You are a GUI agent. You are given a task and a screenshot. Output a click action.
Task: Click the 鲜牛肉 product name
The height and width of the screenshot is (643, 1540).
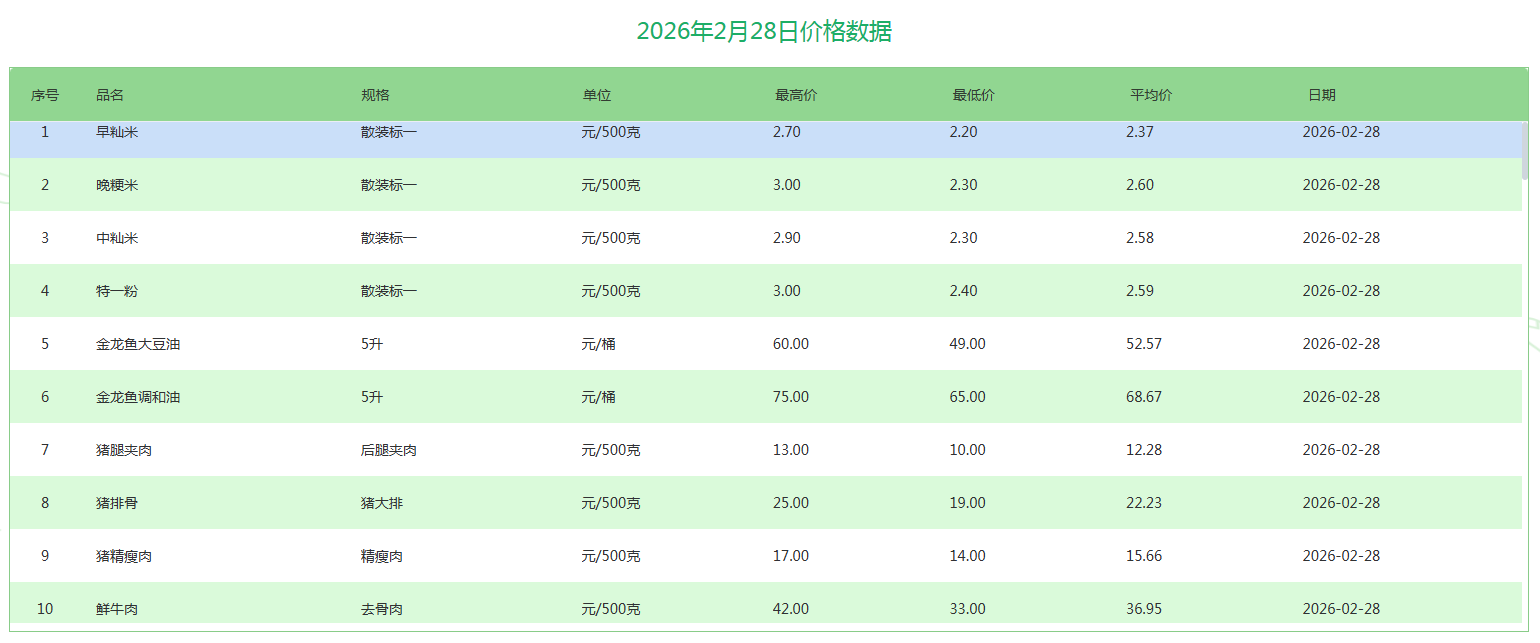(117, 609)
